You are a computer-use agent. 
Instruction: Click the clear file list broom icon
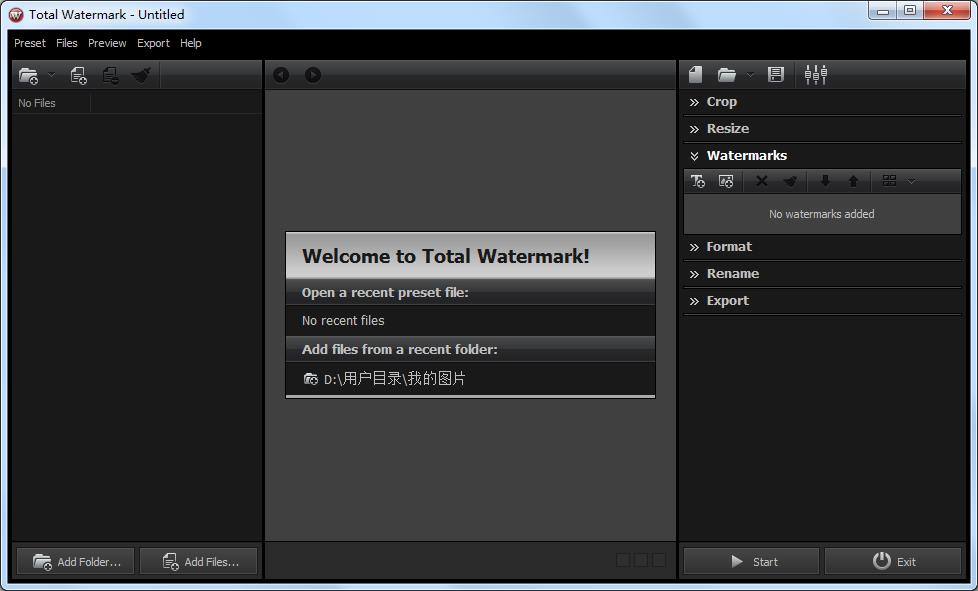142,75
